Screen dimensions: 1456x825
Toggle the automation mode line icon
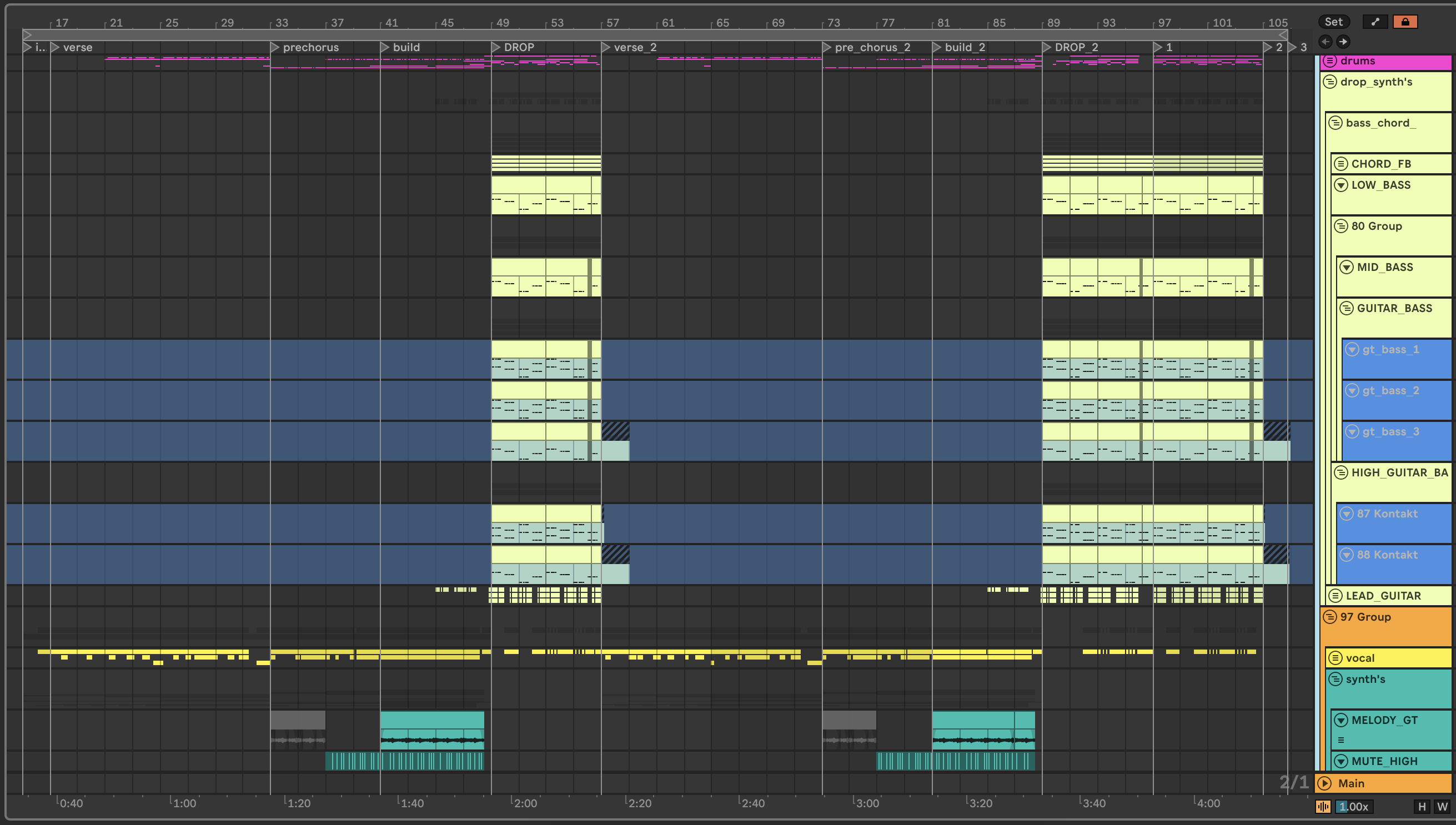coord(1375,22)
